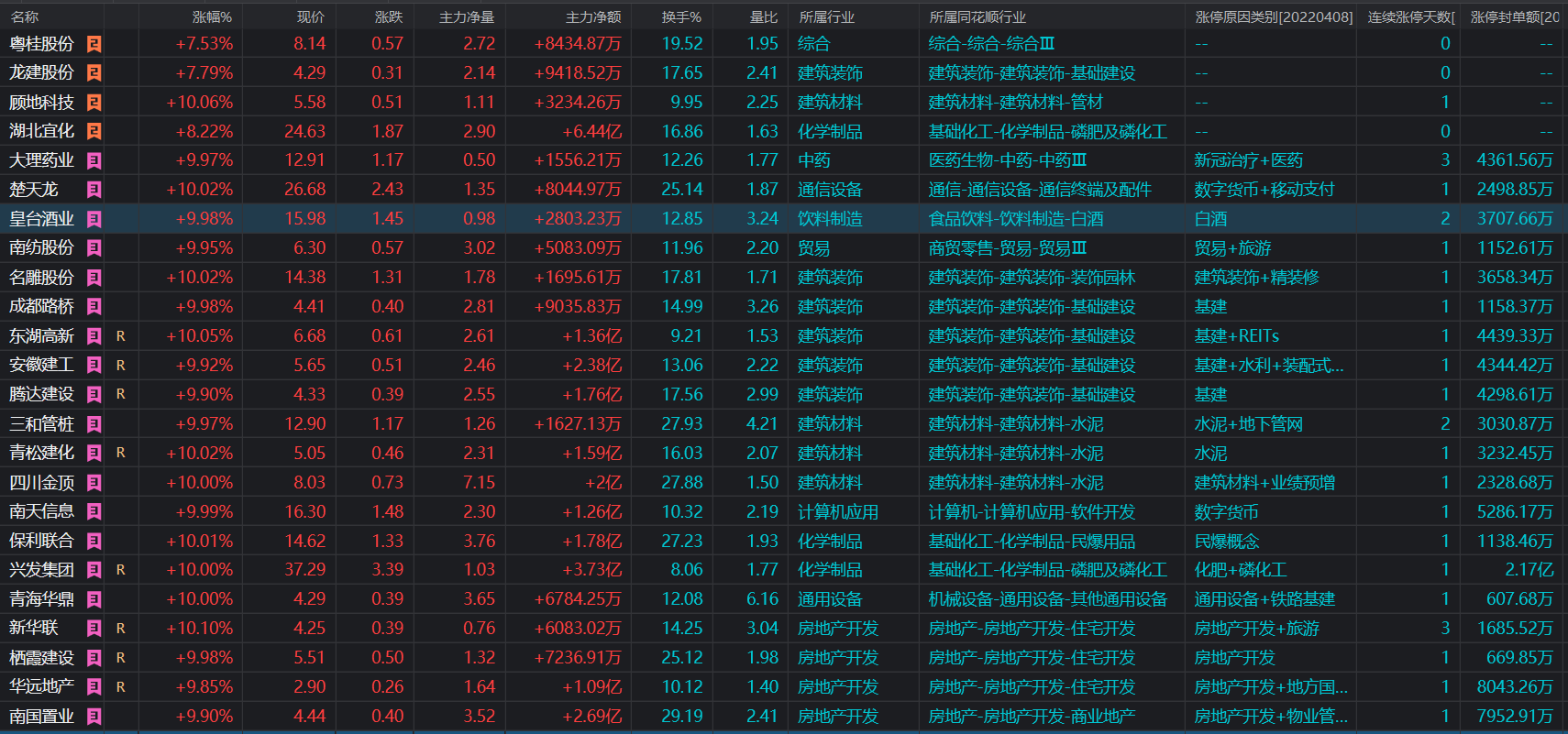The image size is (1568, 734).
Task: Open the pink info icon beside 大理药业
Action: pos(94,160)
